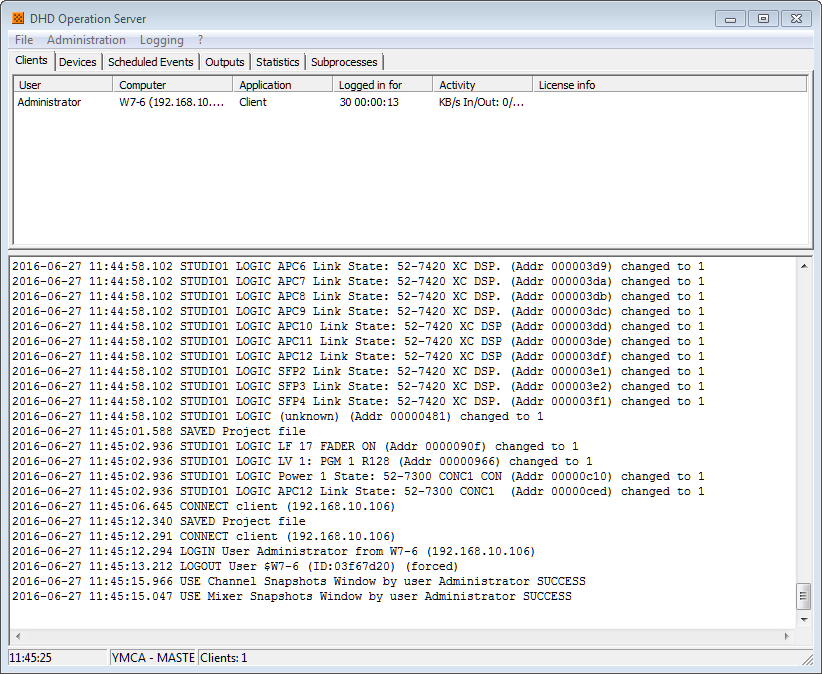Viewport: 822px width, 674px height.
Task: Click the APC9 Link State log line
Action: tap(358, 311)
